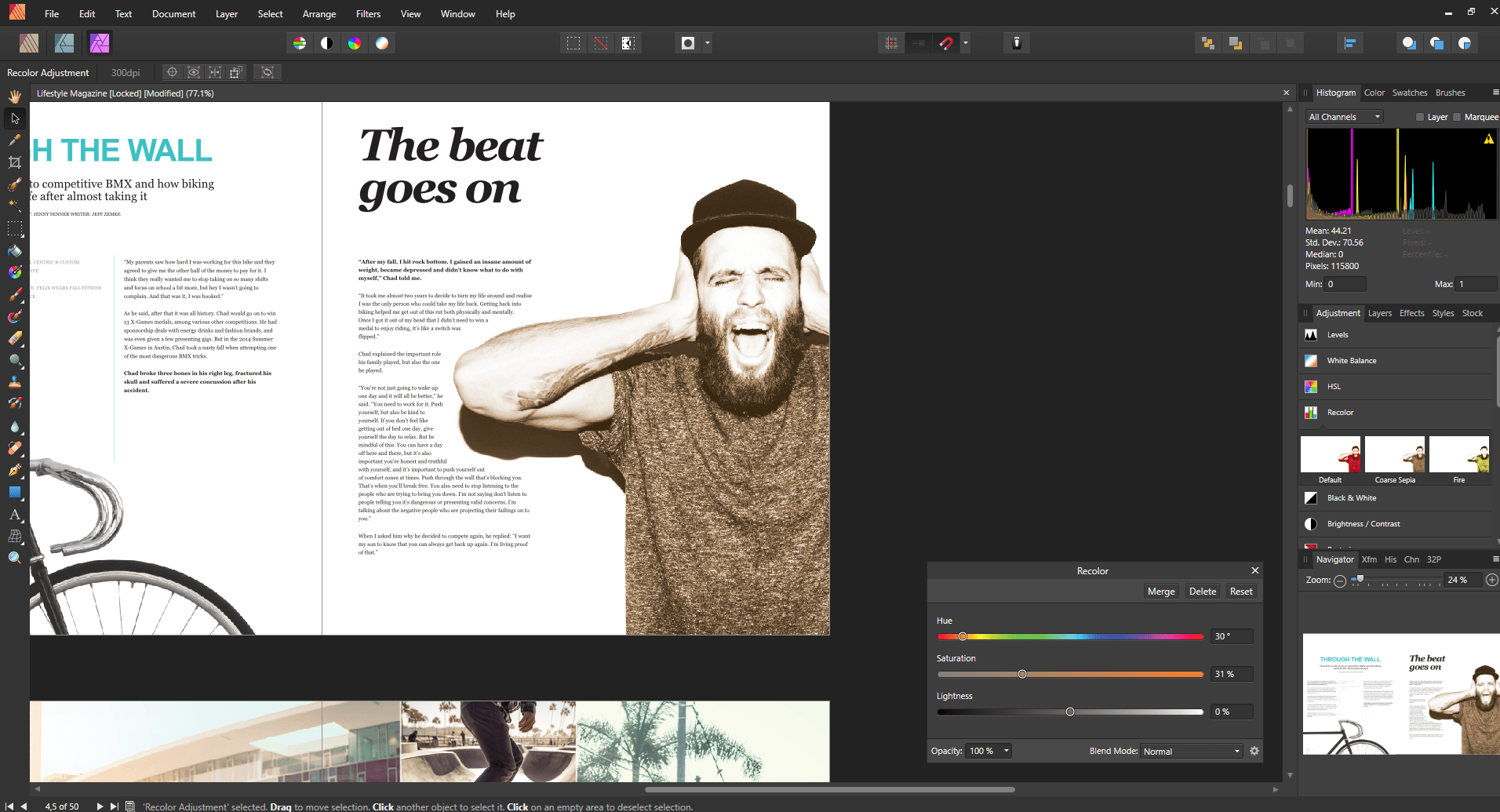Viewport: 1500px width, 812px height.
Task: Switch to the Layers tab
Action: (1380, 313)
